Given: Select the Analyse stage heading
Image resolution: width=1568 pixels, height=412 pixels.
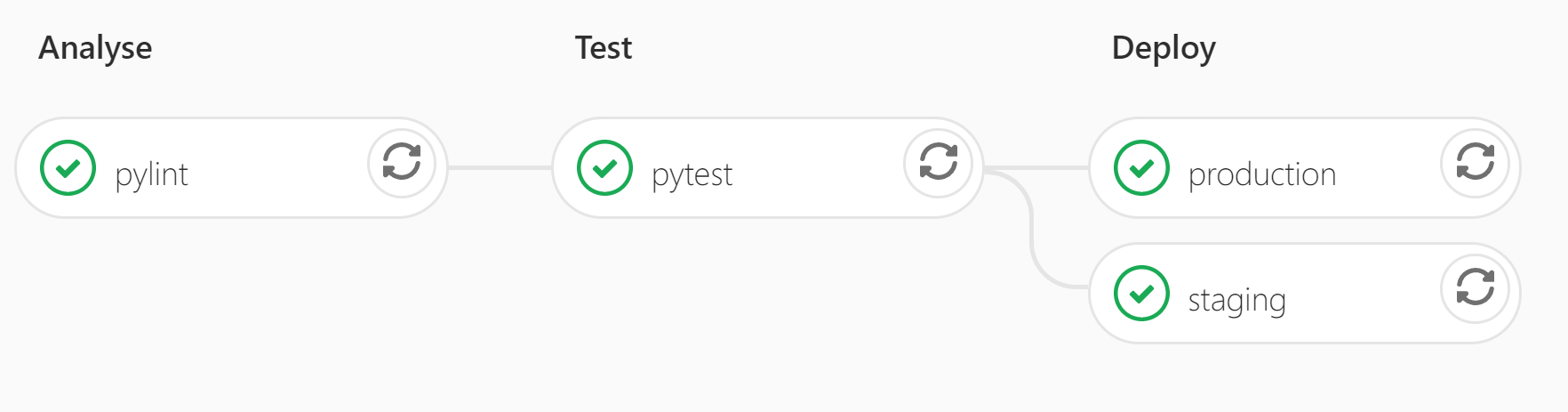Looking at the screenshot, I should [x=95, y=48].
